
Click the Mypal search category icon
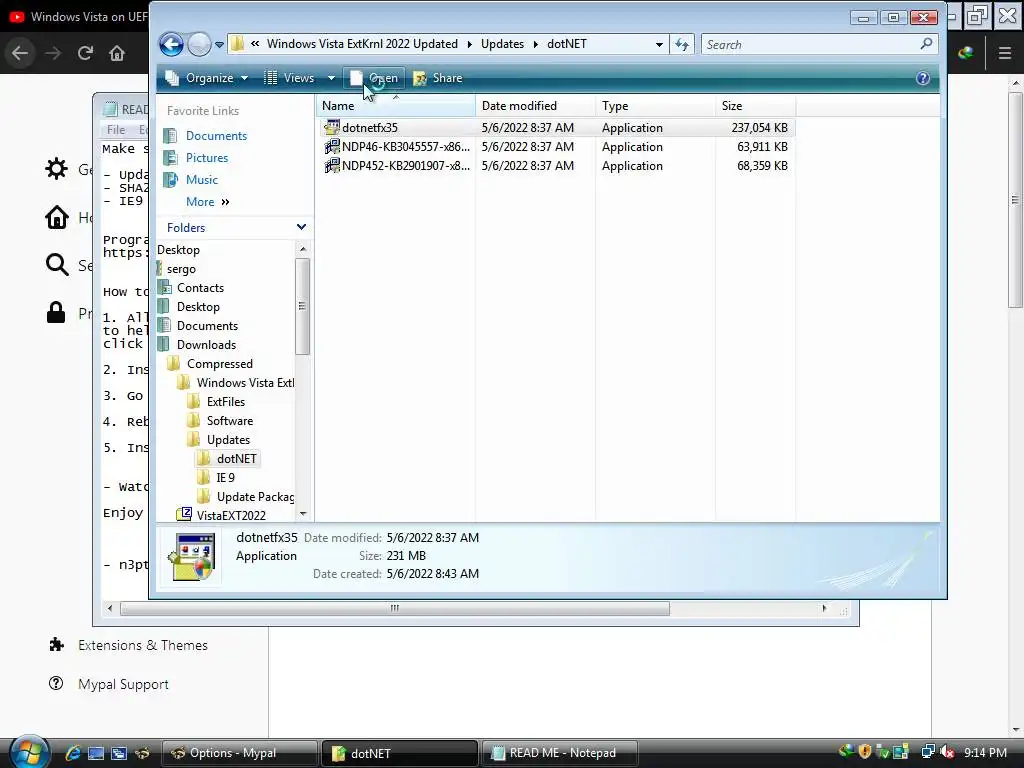[57, 265]
